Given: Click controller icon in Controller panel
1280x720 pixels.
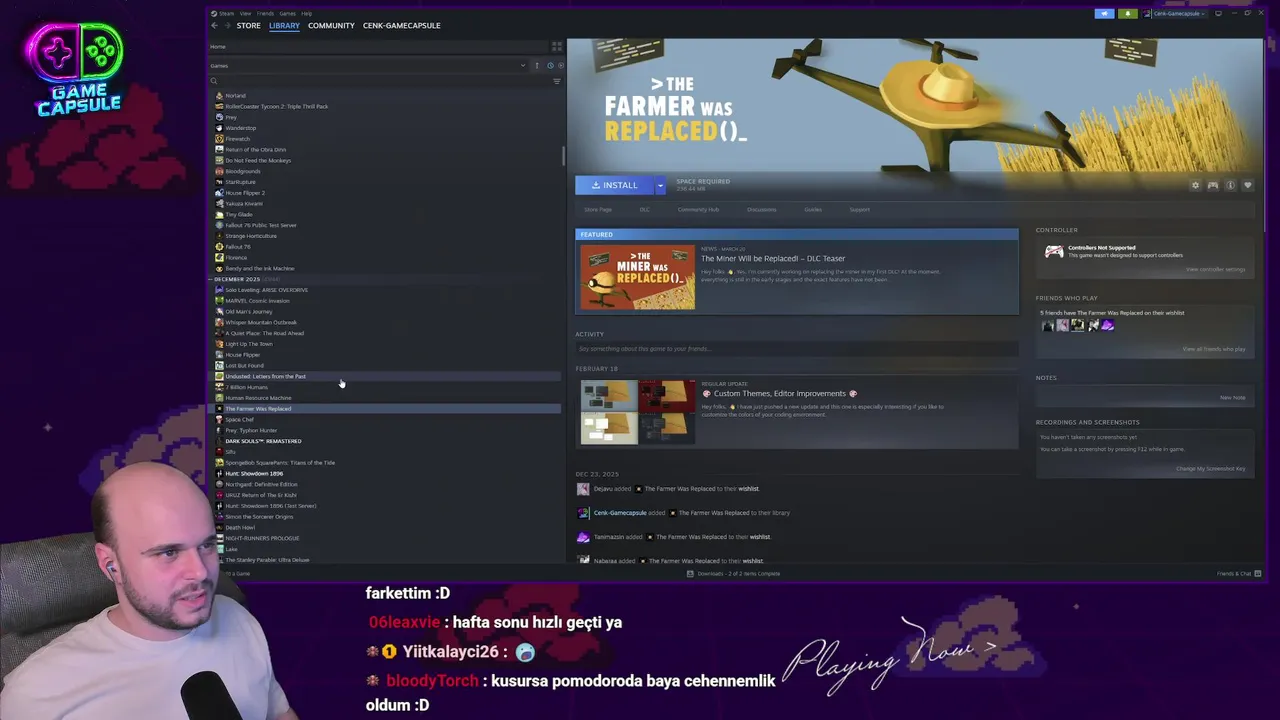Looking at the screenshot, I should point(1054,251).
